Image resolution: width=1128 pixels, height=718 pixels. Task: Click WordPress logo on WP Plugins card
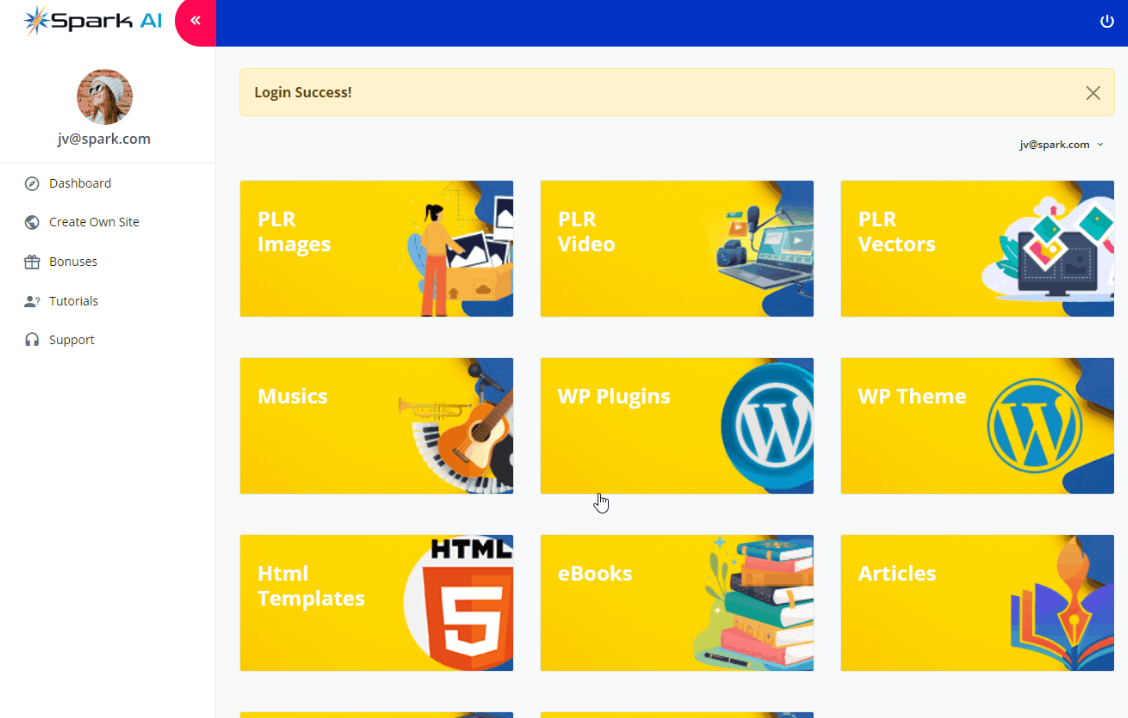pos(768,427)
